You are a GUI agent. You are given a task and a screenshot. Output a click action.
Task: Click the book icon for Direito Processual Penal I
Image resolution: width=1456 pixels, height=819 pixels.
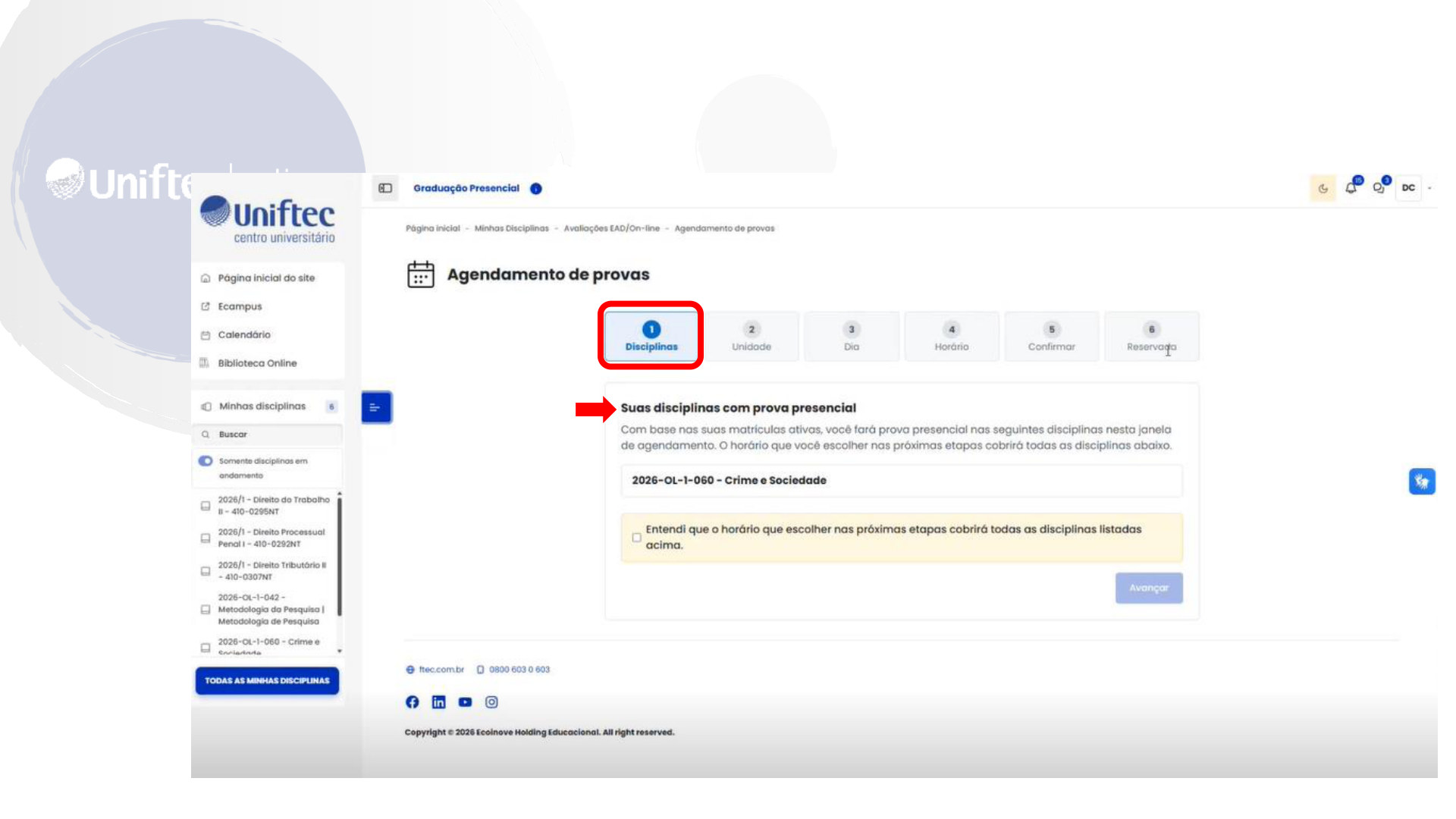[206, 538]
